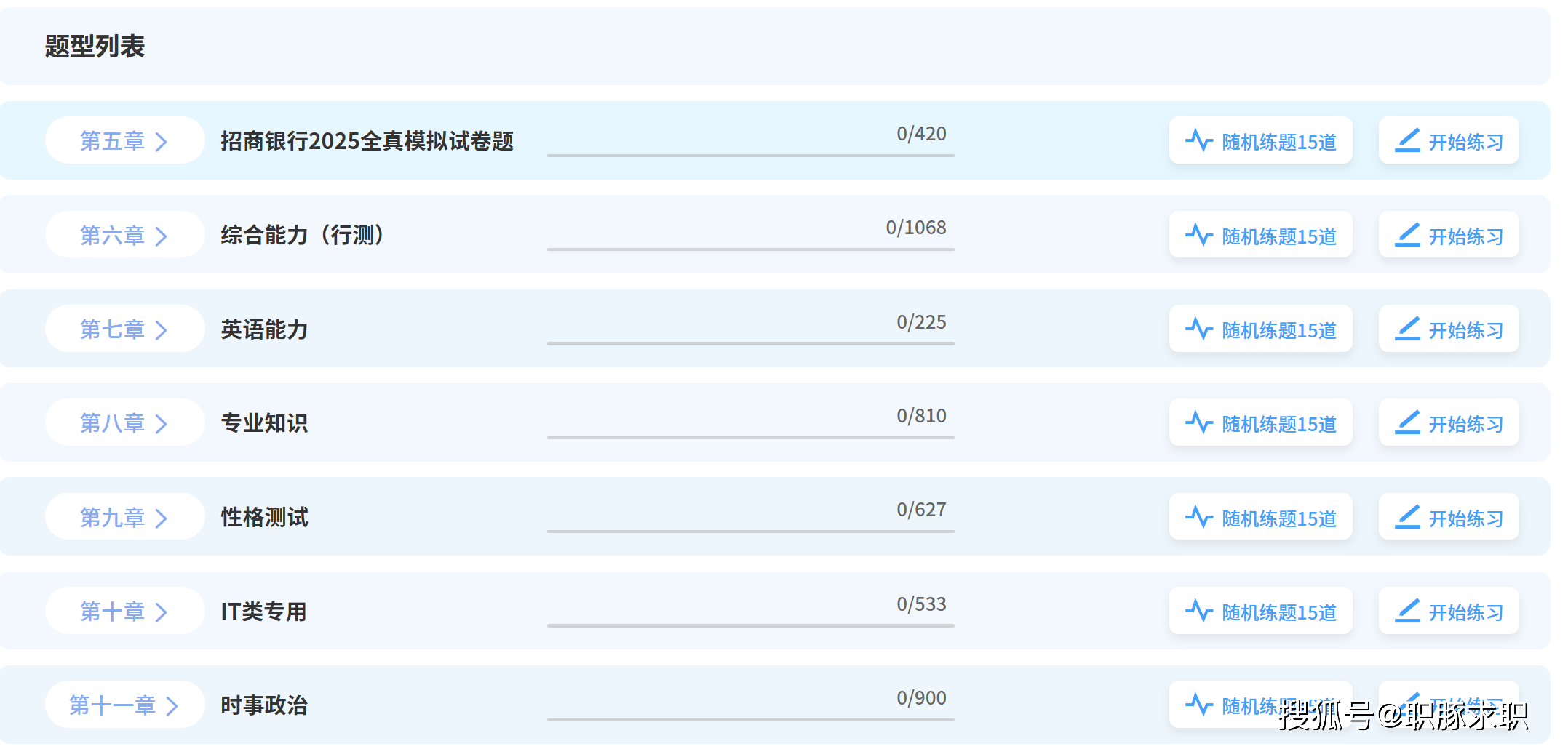This screenshot has height=749, width=1568.
Task: Click the pulse icon in 英语能力 row
Action: 1198,329
